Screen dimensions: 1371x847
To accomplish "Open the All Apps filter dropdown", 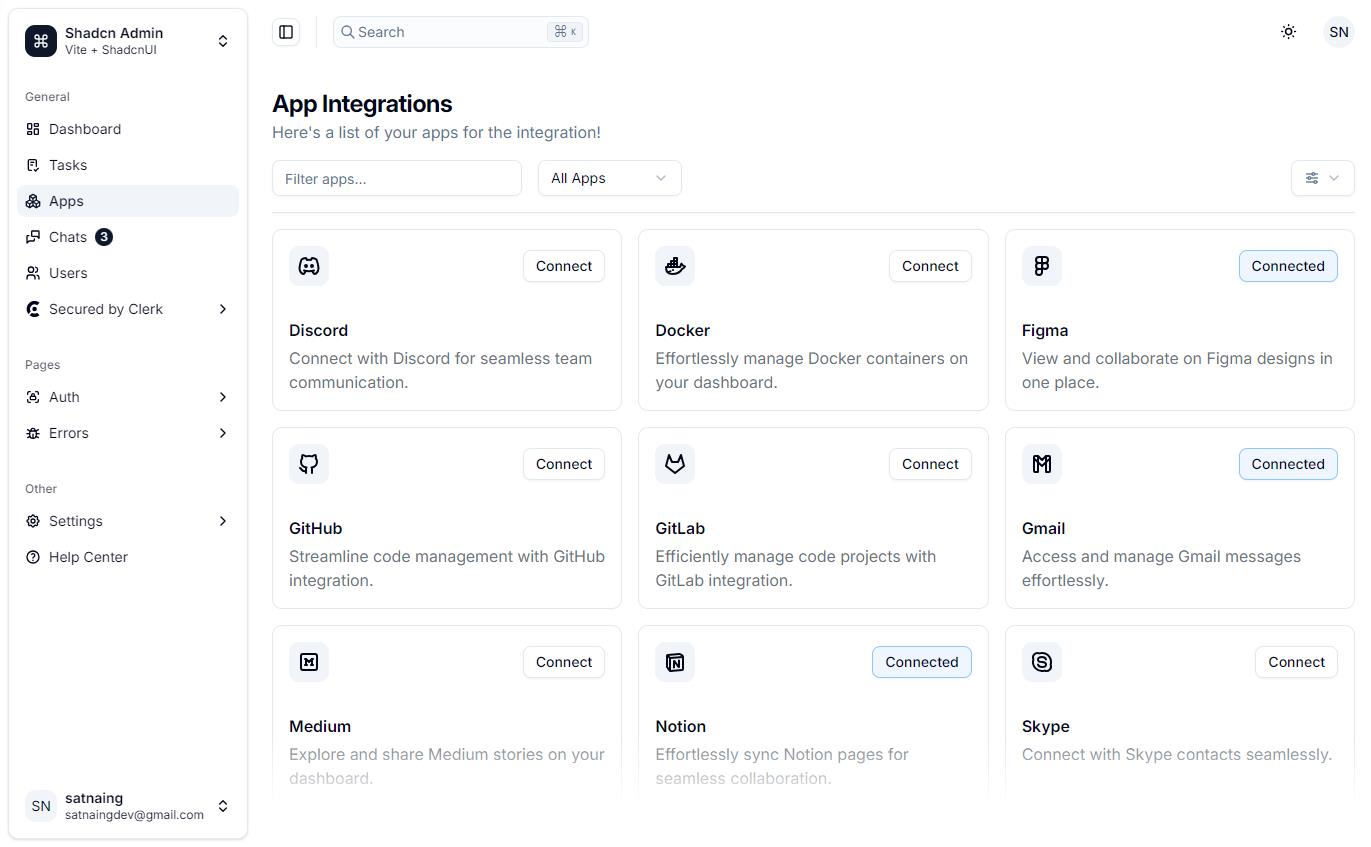I will click(610, 178).
